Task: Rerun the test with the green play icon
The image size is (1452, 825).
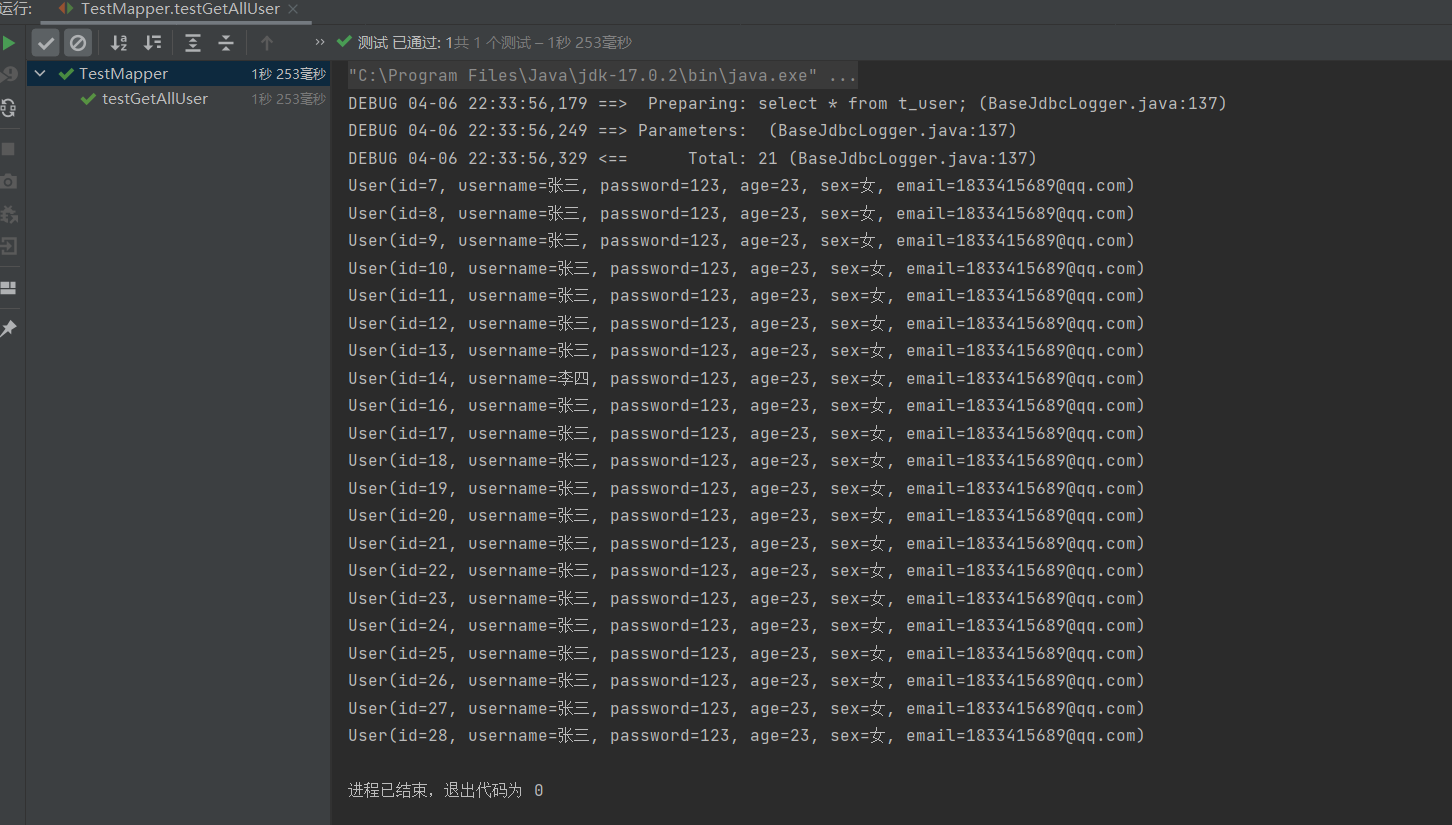Action: [x=8, y=43]
